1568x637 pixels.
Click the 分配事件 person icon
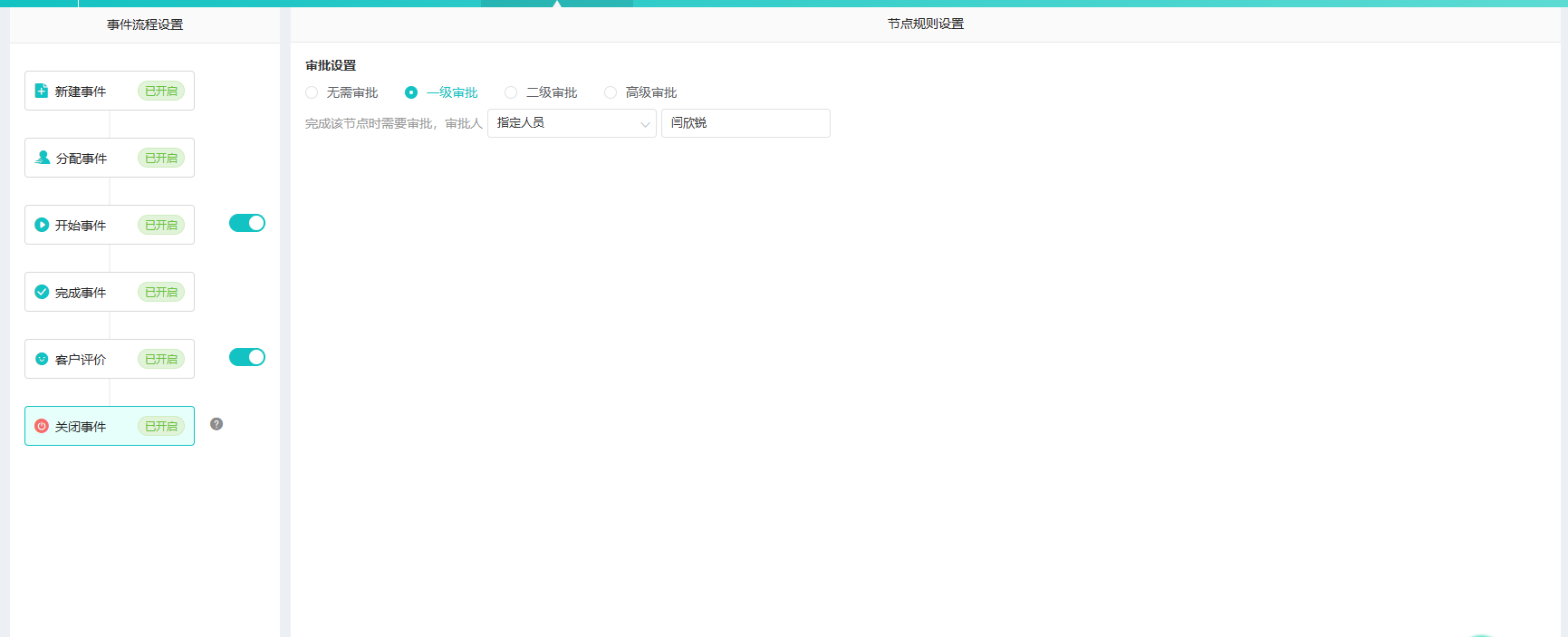coord(43,158)
